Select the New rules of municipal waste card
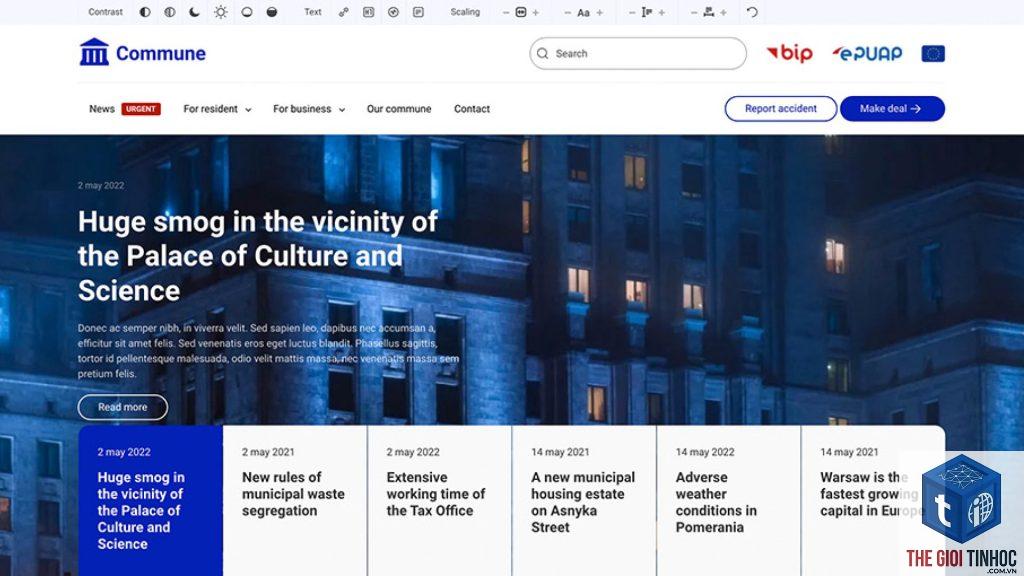 (x=295, y=500)
